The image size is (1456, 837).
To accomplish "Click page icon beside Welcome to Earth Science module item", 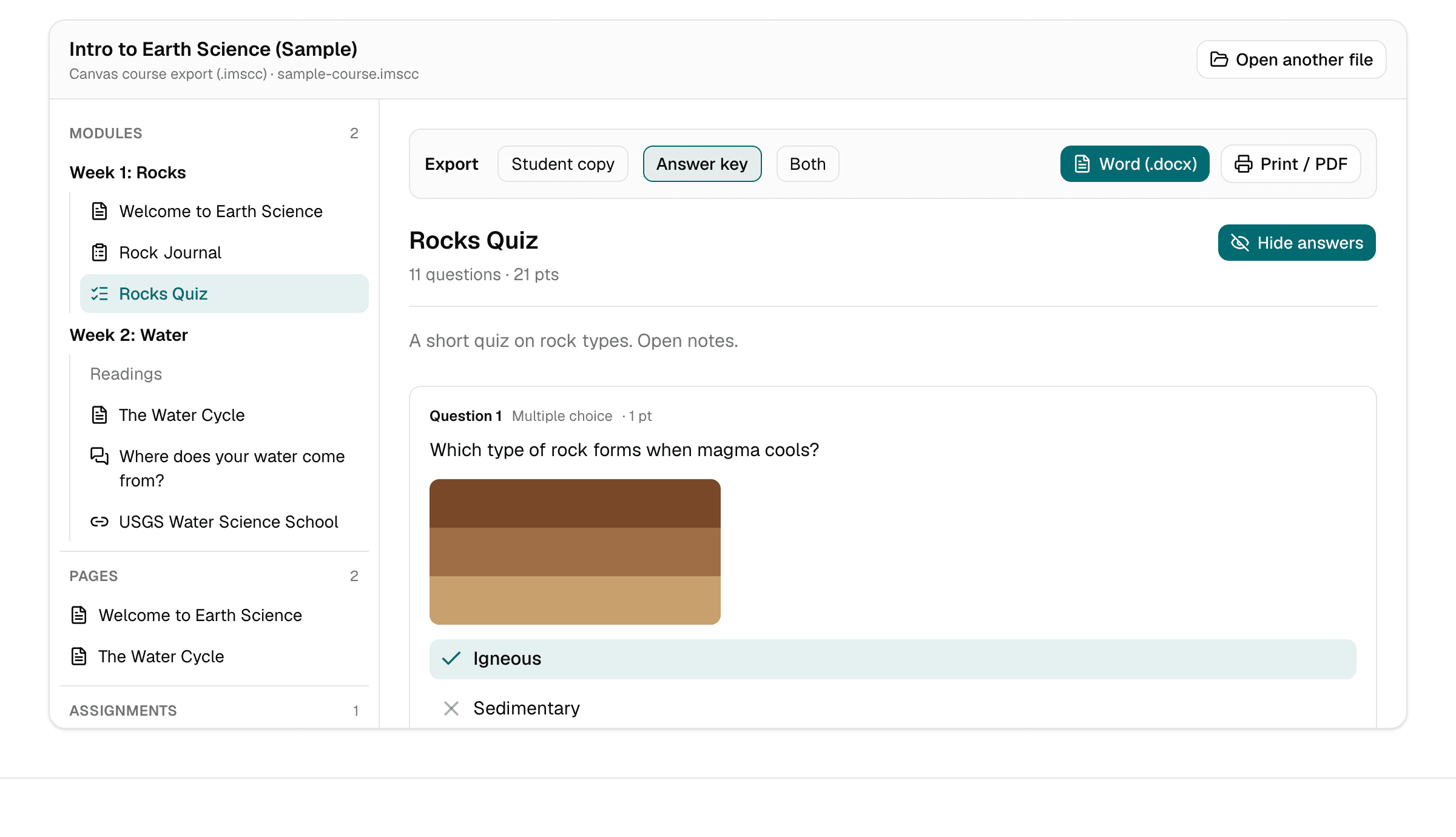I will tap(99, 211).
